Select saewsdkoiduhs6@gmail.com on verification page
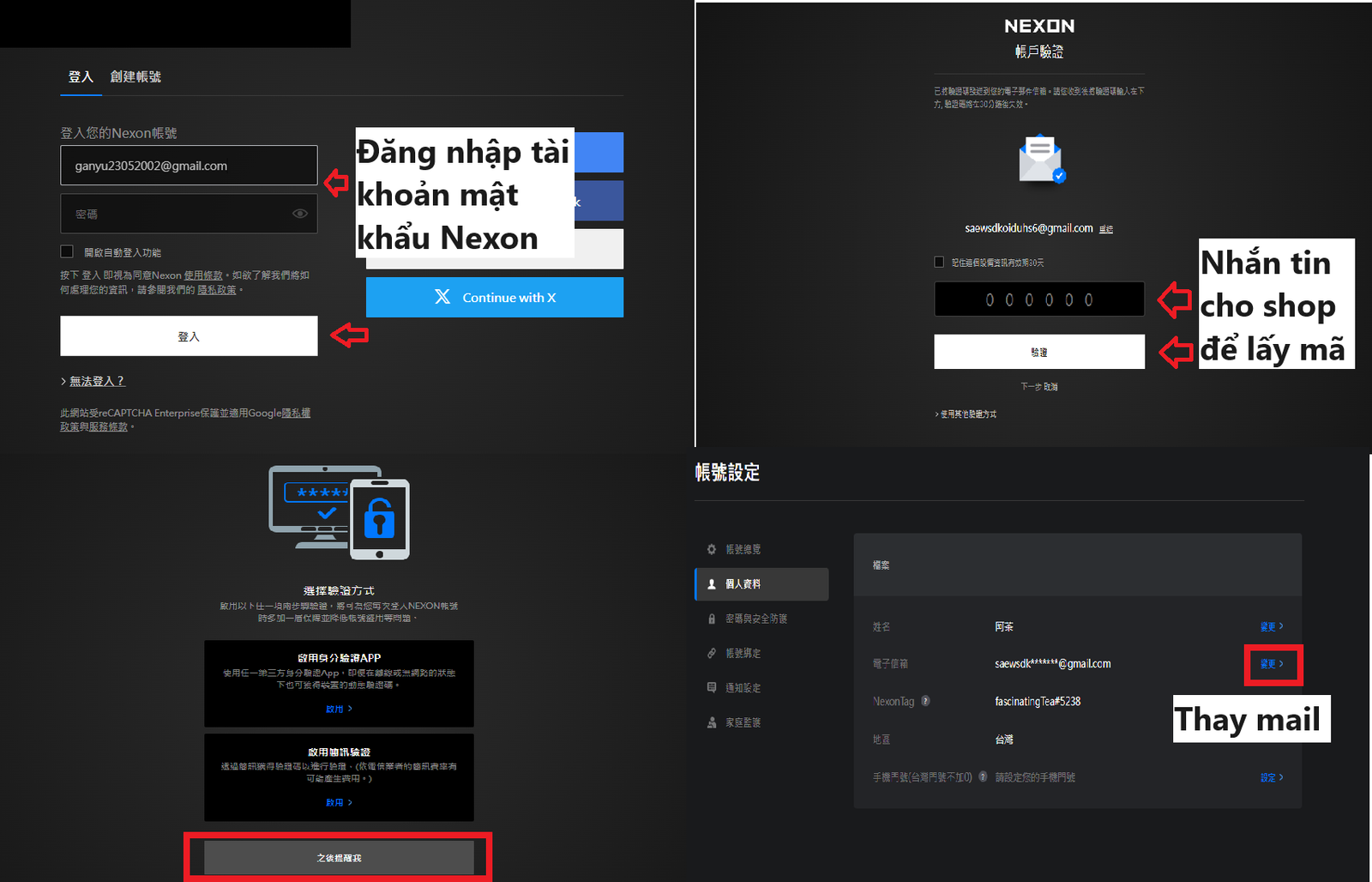Viewport: 1372px width, 882px height. 1028,228
